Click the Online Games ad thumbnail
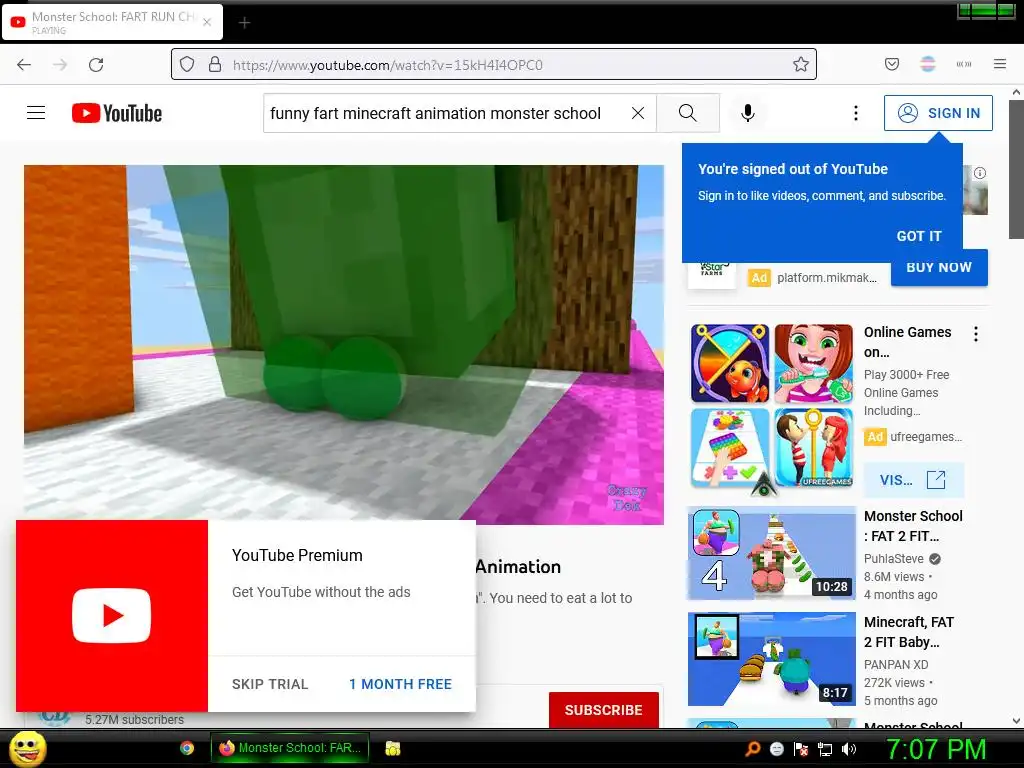 coord(772,406)
